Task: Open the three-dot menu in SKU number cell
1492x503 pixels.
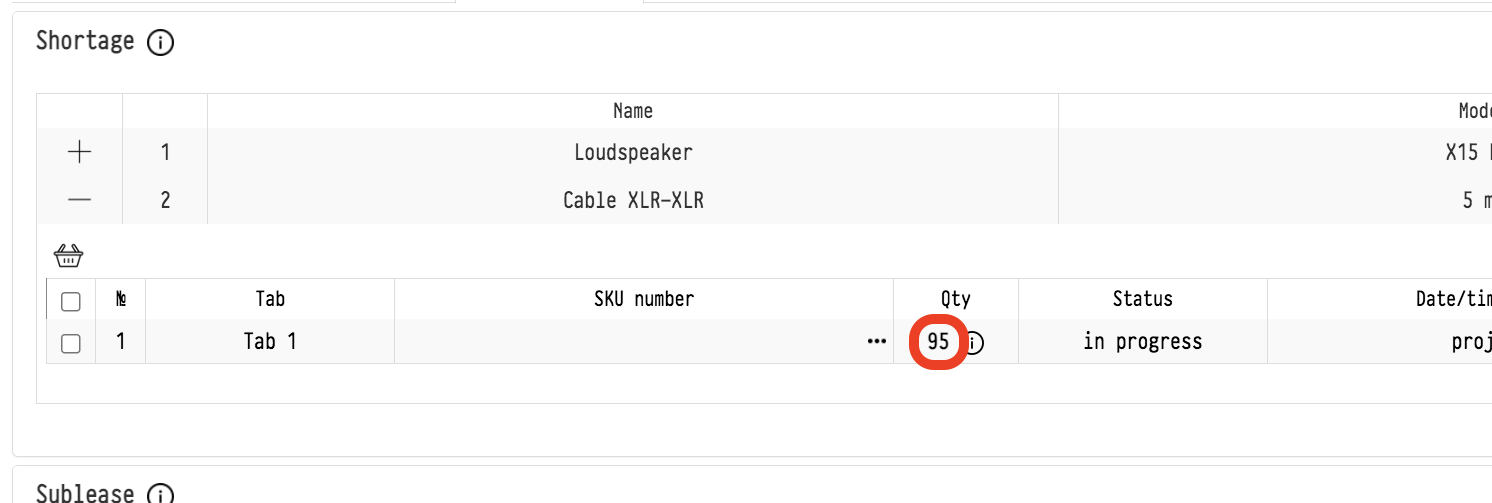Action: [877, 342]
